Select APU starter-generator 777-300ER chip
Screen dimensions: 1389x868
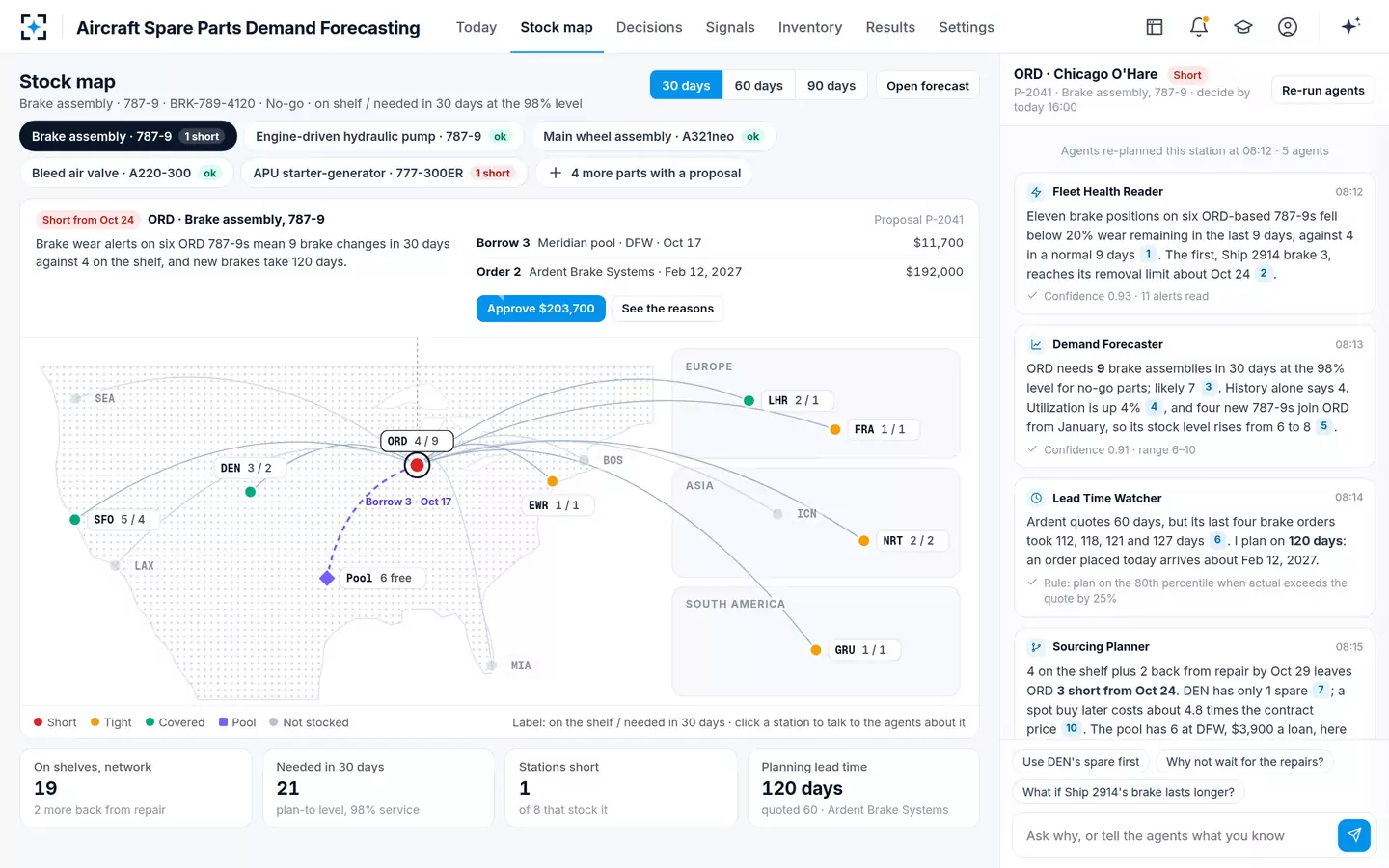[x=383, y=173]
